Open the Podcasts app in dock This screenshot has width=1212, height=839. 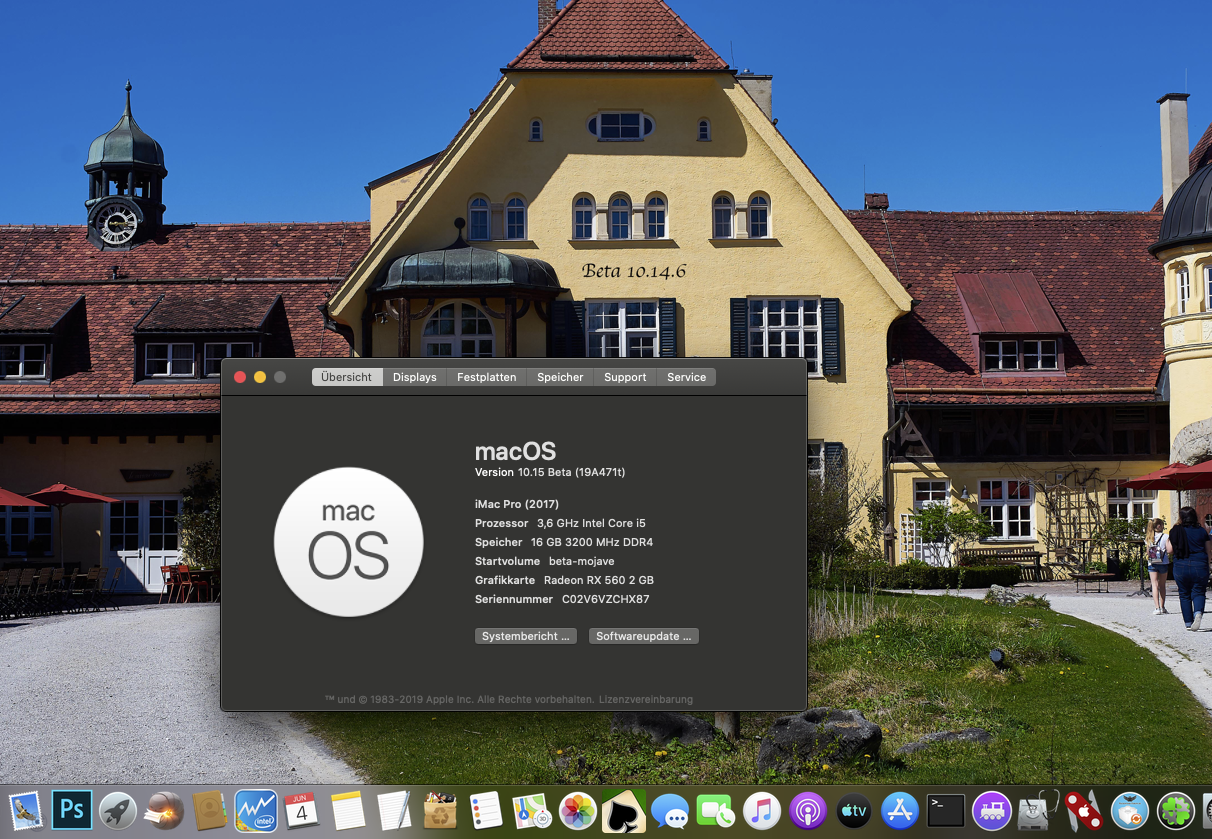pos(808,810)
